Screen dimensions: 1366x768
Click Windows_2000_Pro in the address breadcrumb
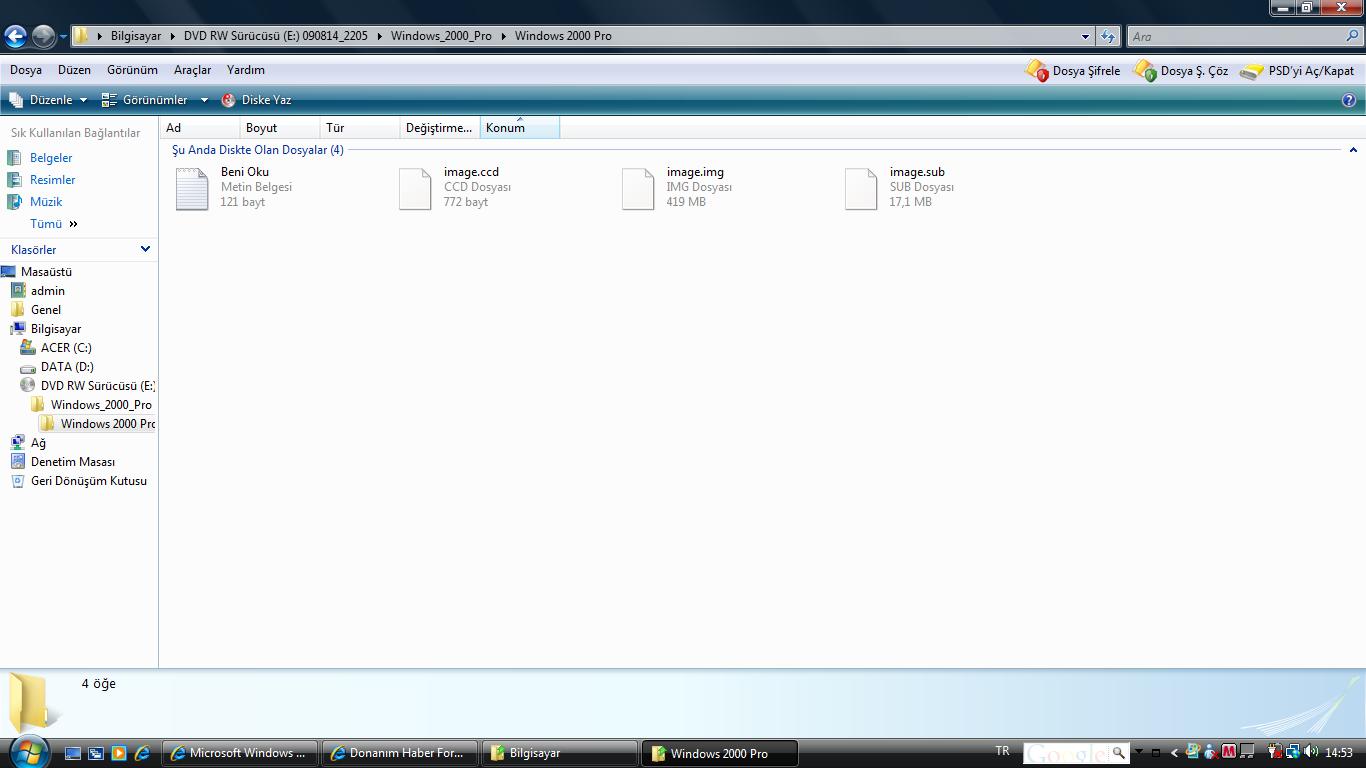tap(441, 36)
